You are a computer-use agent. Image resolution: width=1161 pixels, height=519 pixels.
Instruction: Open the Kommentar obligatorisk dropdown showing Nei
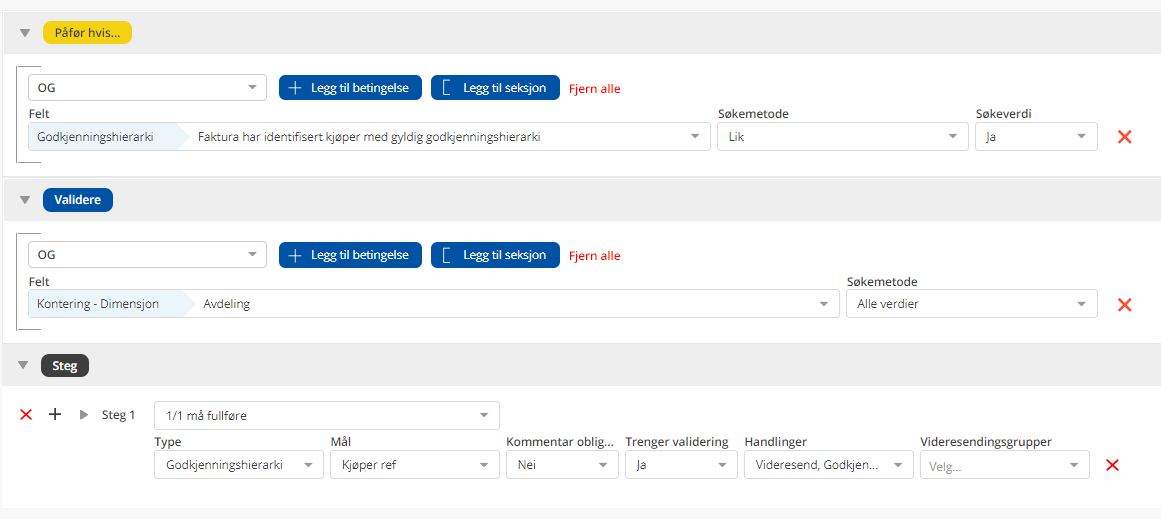[562, 465]
